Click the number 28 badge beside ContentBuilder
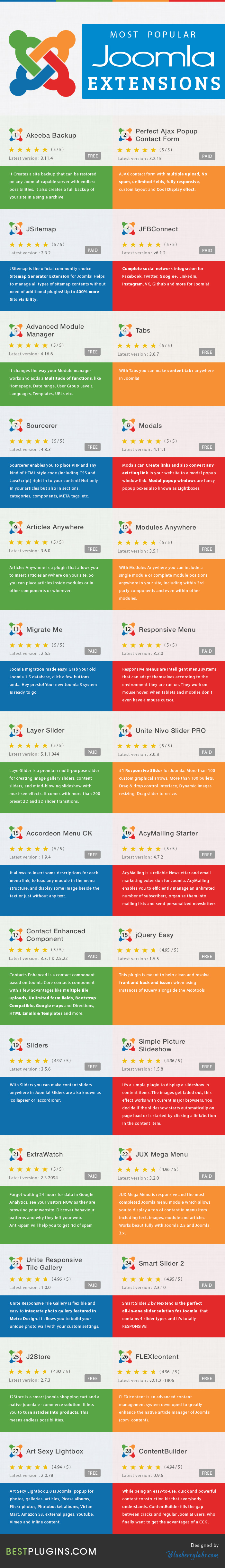 pos(128,1451)
